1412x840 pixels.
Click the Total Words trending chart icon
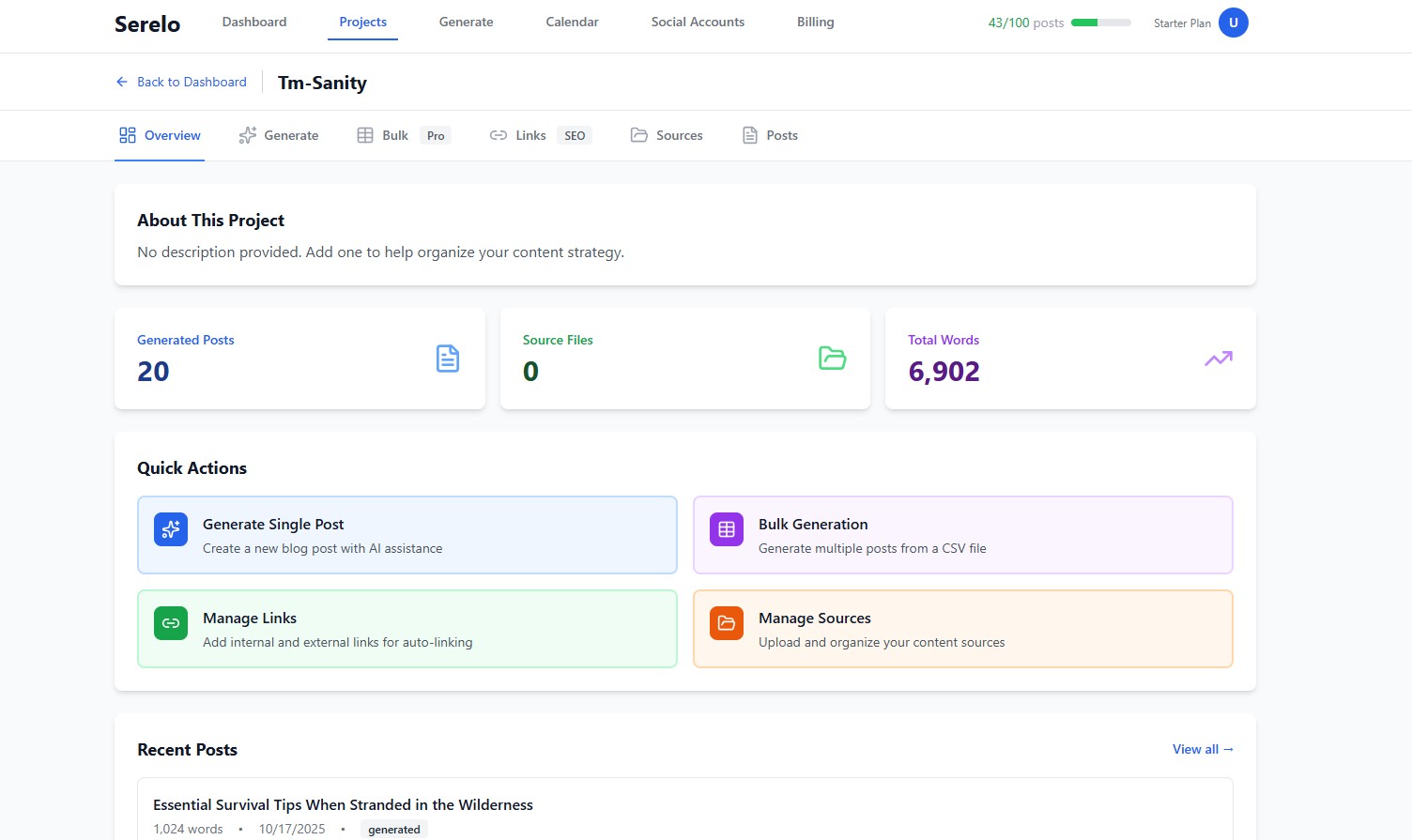click(1218, 358)
